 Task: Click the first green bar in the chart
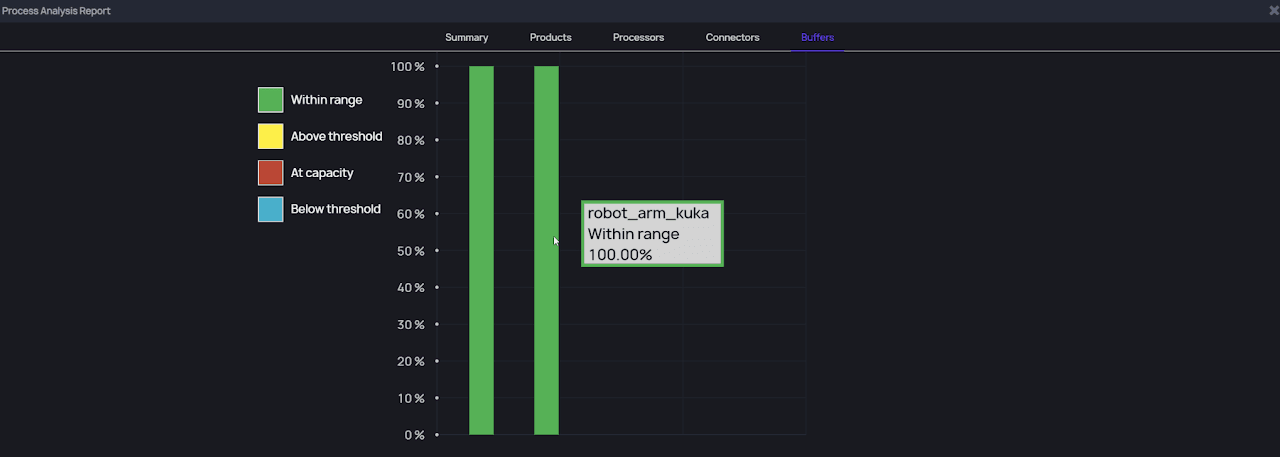481,250
